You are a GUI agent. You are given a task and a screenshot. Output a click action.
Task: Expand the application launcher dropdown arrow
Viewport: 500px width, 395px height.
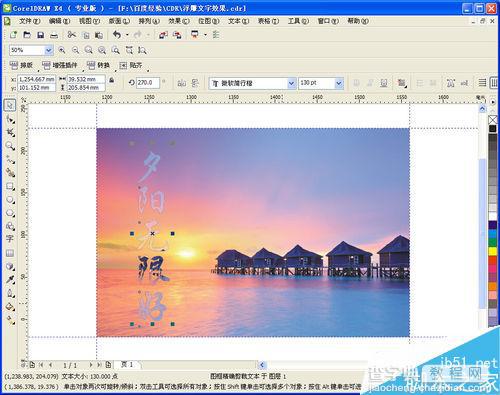tap(205, 35)
